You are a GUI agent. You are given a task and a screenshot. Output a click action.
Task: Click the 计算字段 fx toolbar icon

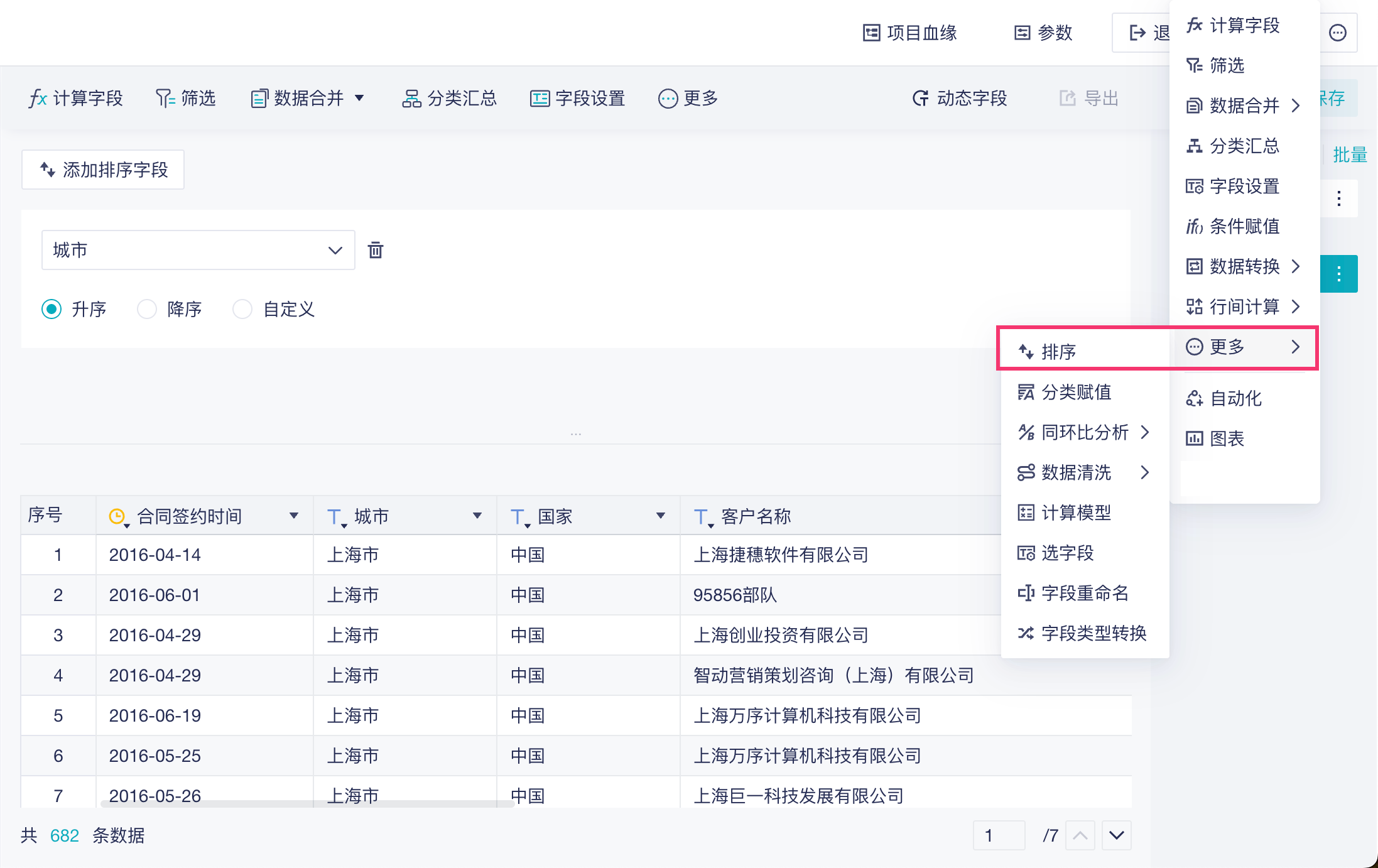pyautogui.click(x=38, y=99)
